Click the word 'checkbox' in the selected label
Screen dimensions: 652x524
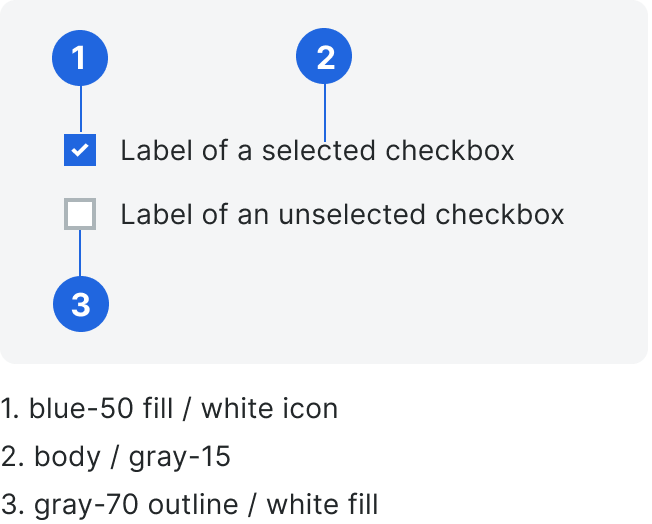[x=450, y=150]
